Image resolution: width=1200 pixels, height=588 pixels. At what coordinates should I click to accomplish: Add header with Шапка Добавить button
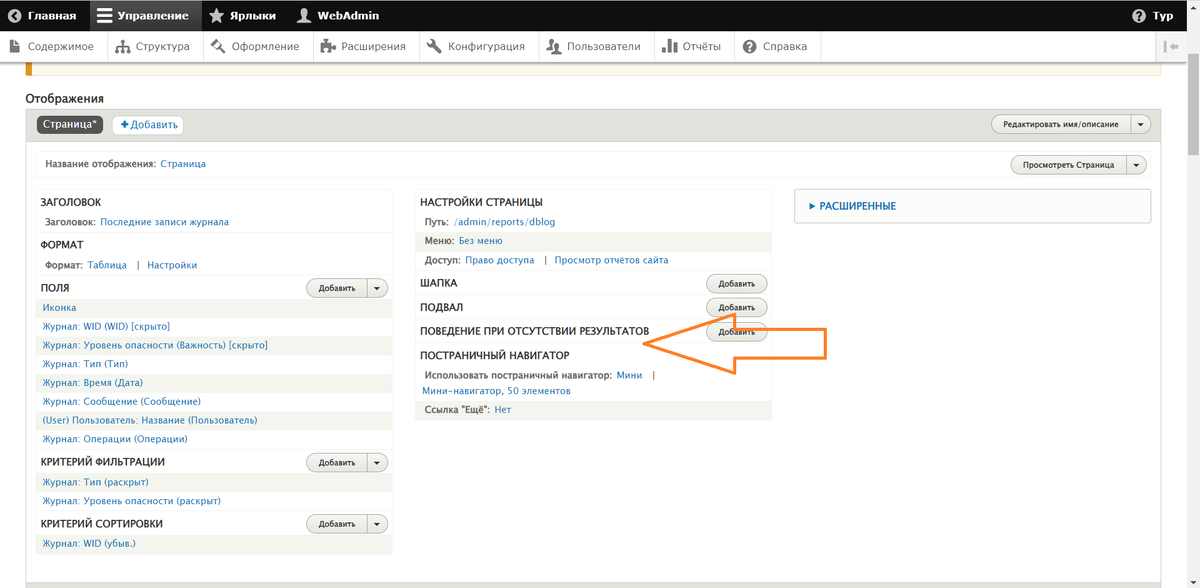[x=737, y=284]
